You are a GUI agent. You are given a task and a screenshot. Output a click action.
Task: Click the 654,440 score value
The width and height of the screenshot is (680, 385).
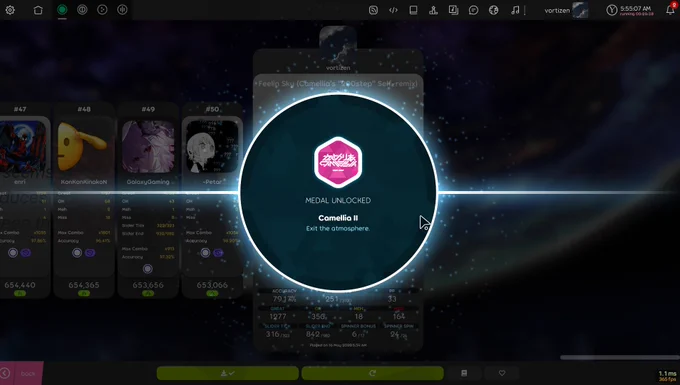click(20, 285)
